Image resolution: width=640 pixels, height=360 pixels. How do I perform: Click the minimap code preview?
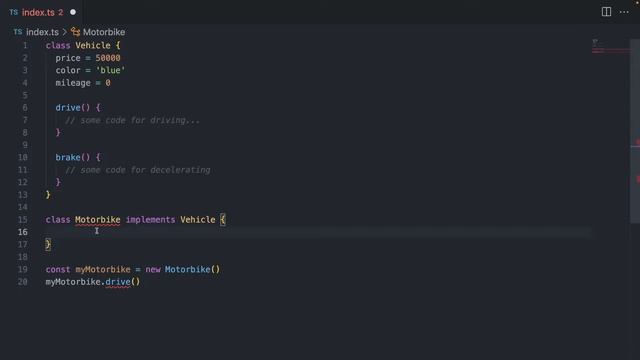coord(610,47)
